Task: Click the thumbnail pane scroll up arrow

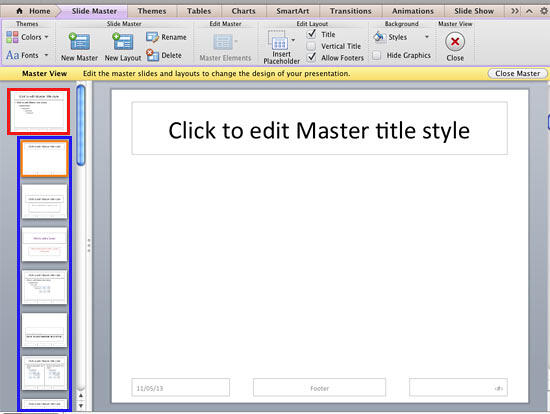Action: point(81,395)
